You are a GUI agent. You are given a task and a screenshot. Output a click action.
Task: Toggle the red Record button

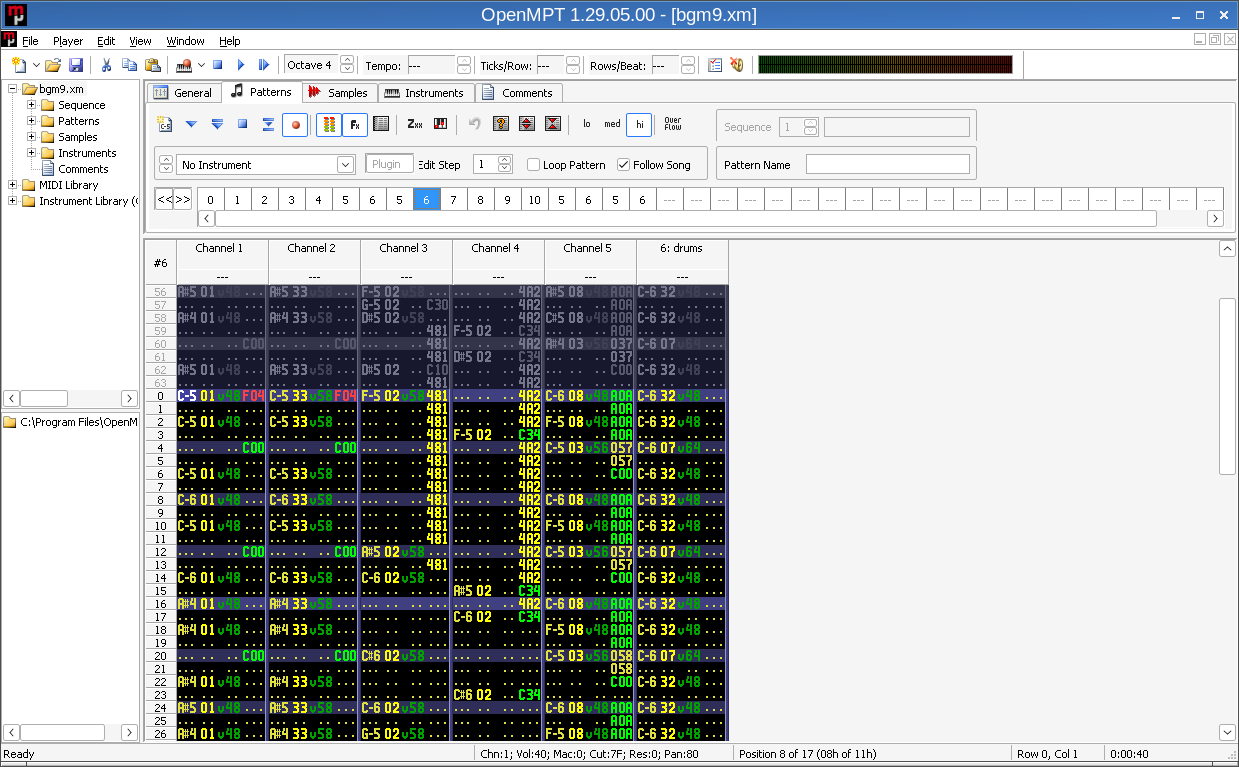(x=295, y=124)
